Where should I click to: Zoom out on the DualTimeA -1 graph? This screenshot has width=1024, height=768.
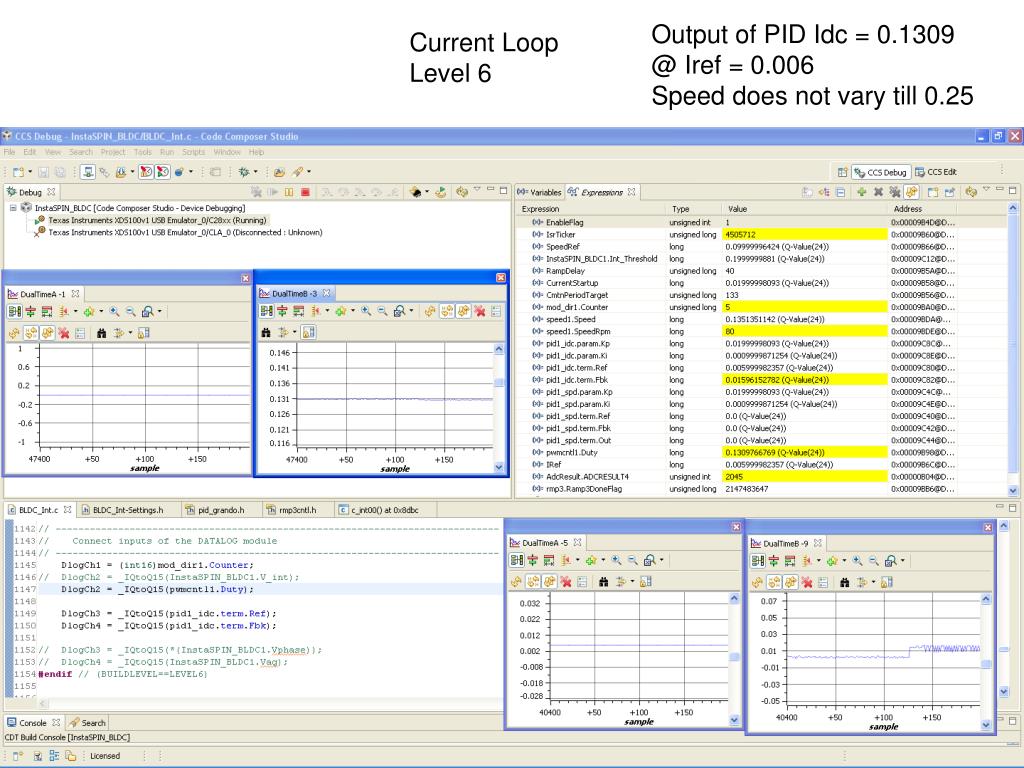131,312
